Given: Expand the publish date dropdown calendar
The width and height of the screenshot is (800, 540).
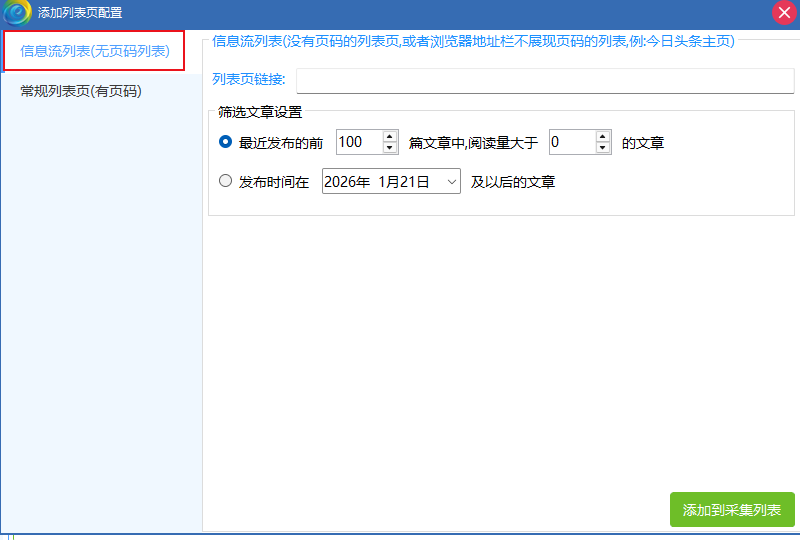Looking at the screenshot, I should (x=451, y=182).
